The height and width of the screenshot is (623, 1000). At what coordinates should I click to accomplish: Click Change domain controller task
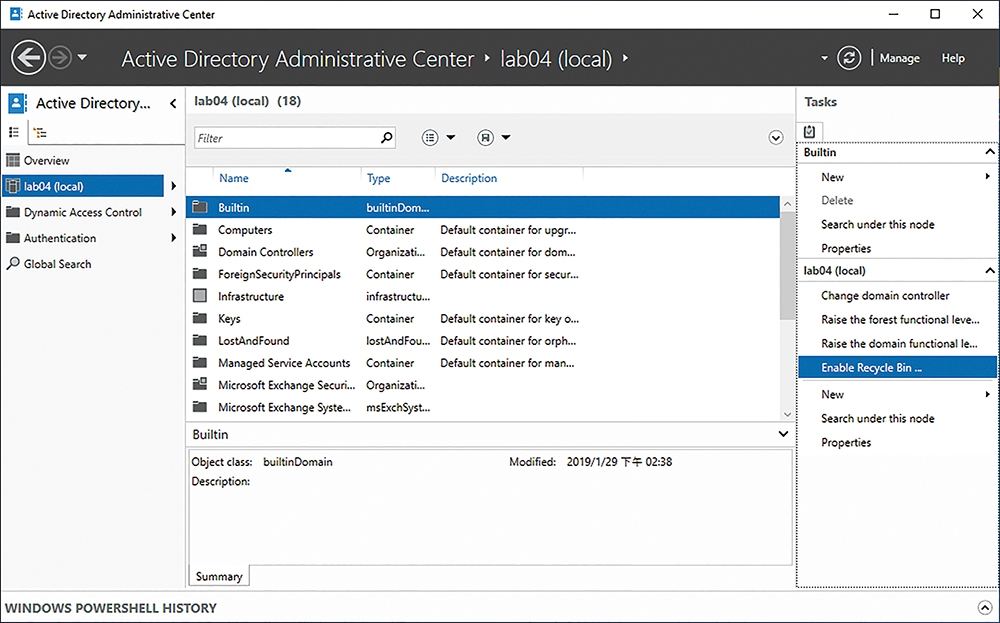[885, 296]
